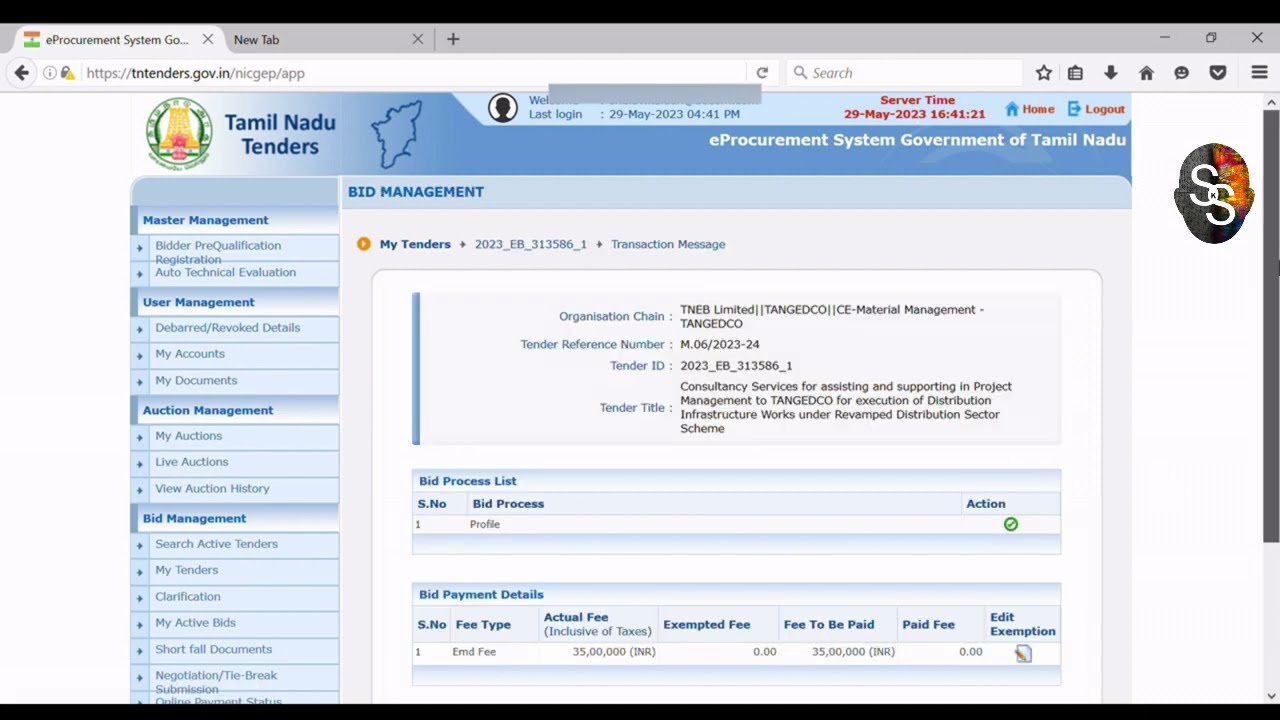Close the eProcurement System tab

[x=208, y=39]
